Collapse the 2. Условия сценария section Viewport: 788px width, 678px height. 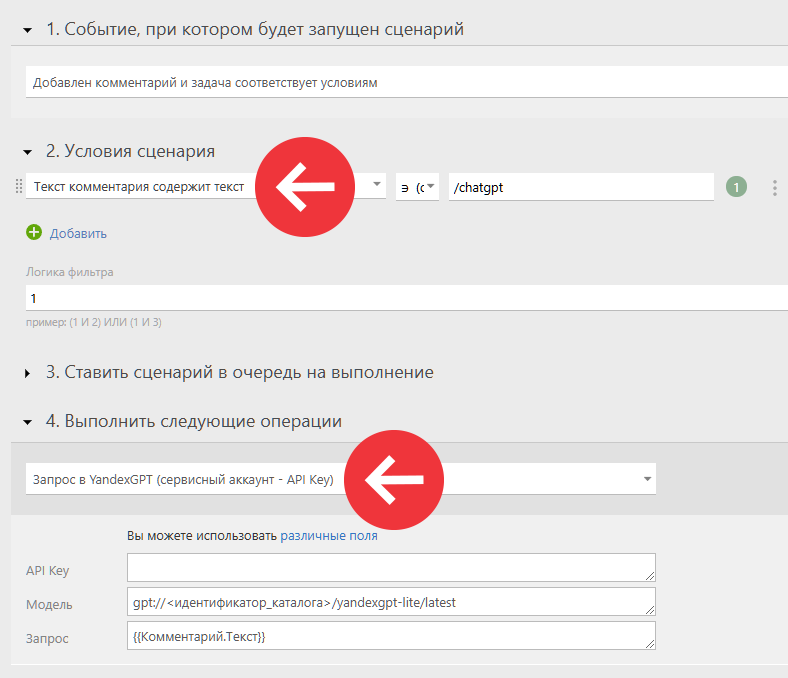point(28,152)
